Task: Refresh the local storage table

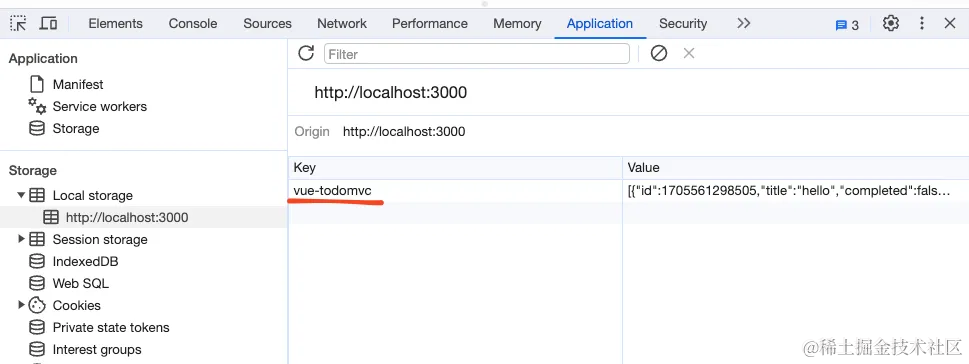Action: click(306, 53)
